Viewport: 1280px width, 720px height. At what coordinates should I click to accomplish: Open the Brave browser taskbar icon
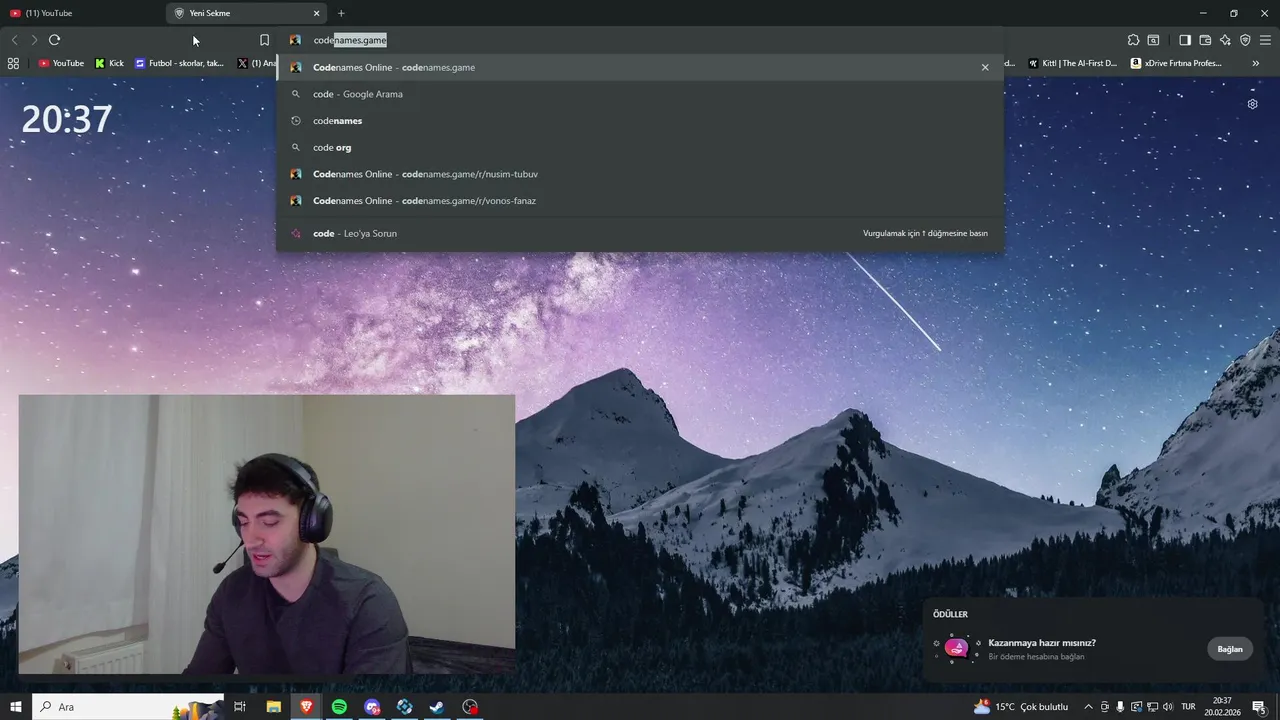coord(306,707)
